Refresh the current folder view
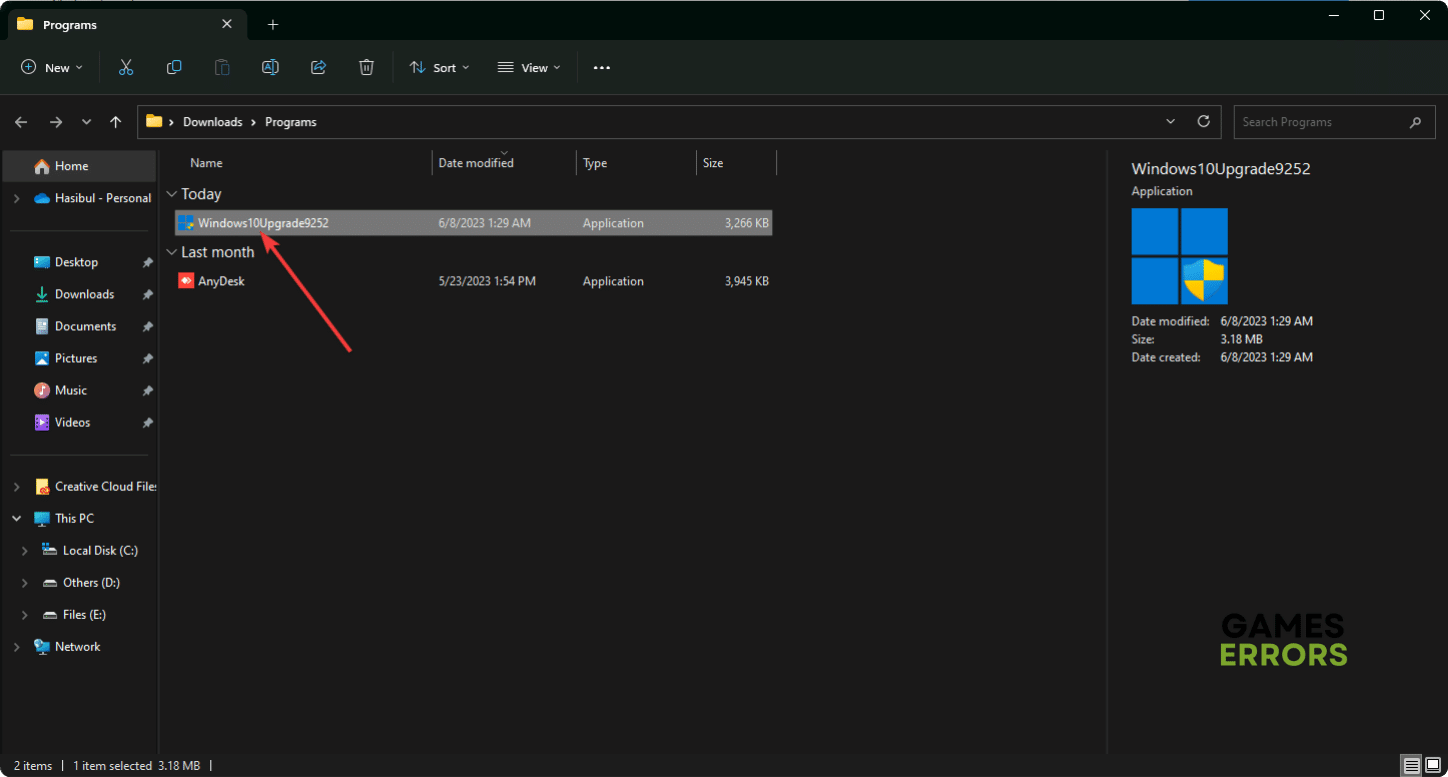1448x777 pixels. click(x=1204, y=121)
